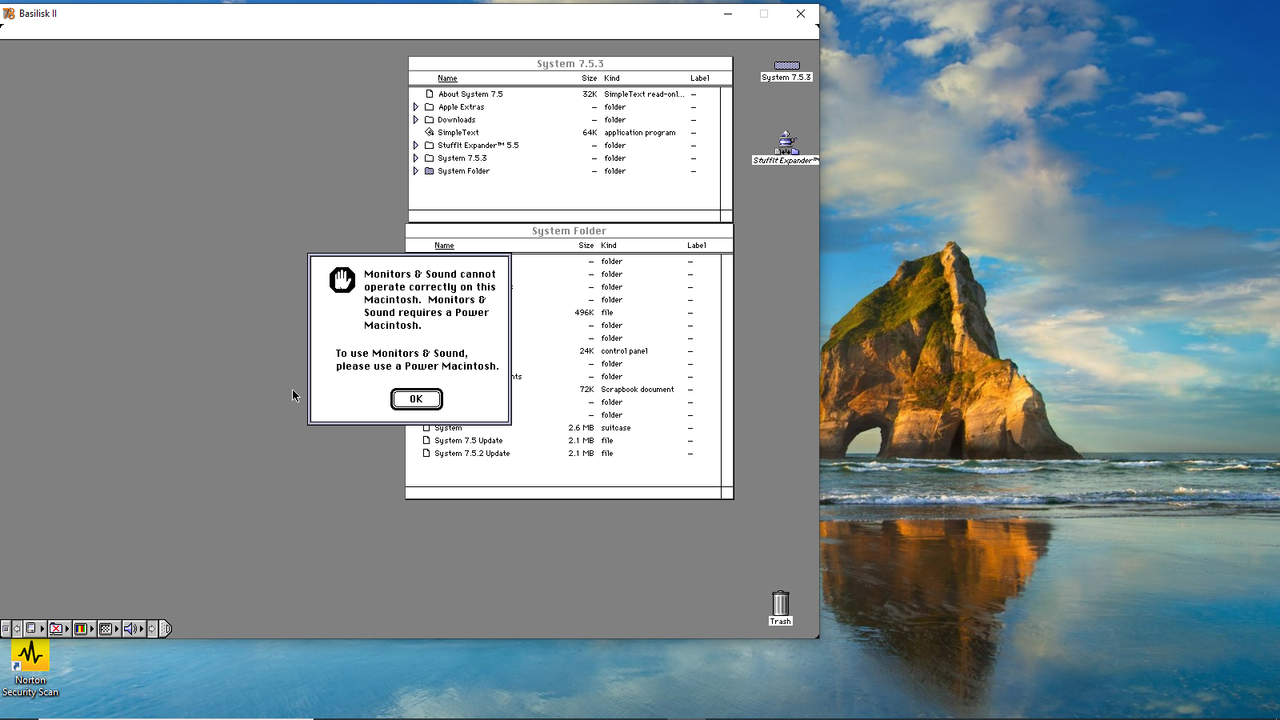This screenshot has width=1280, height=720.
Task: Click the StuffIt Expander desktop alias icon
Action: click(786, 142)
